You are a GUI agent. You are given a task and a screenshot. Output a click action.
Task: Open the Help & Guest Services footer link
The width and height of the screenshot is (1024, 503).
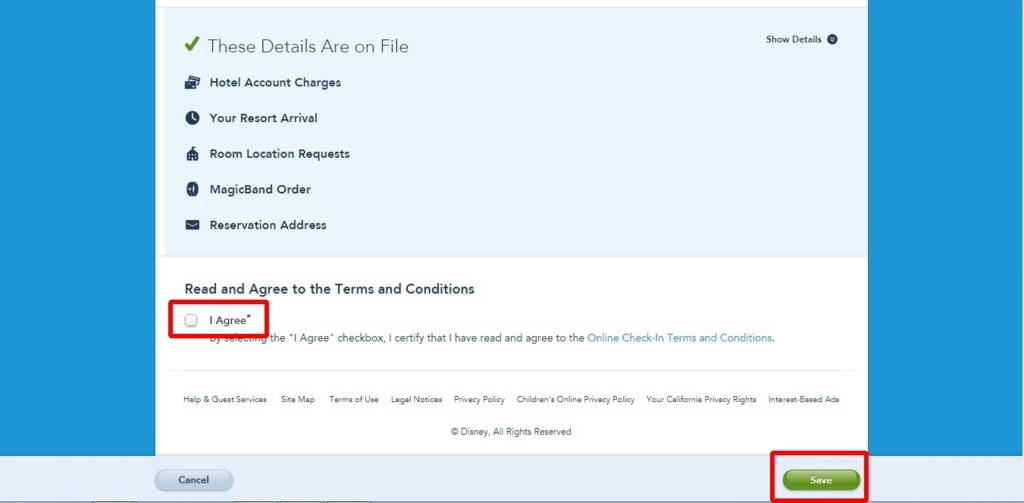point(225,399)
